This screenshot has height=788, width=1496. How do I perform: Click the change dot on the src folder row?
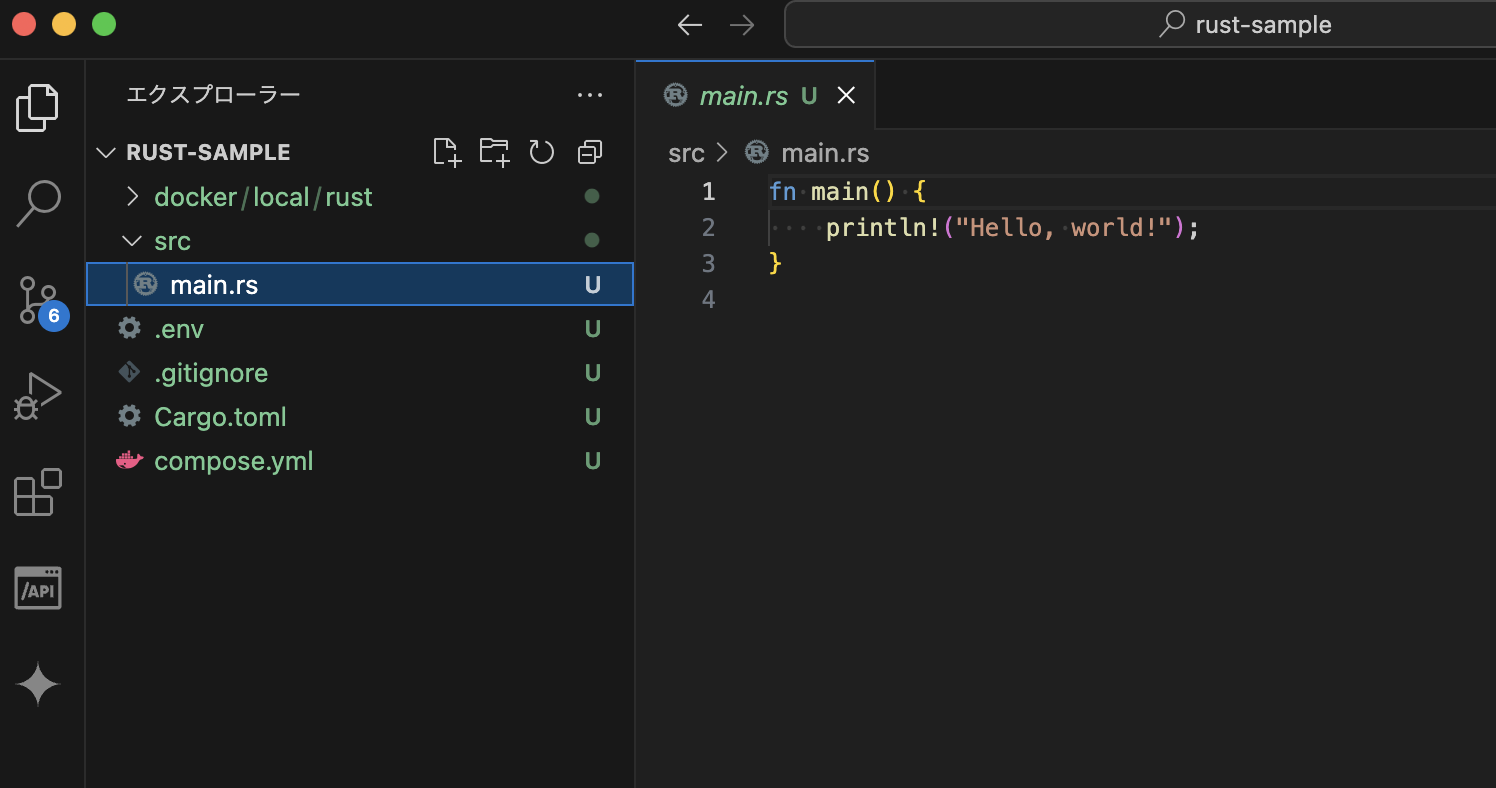(592, 240)
